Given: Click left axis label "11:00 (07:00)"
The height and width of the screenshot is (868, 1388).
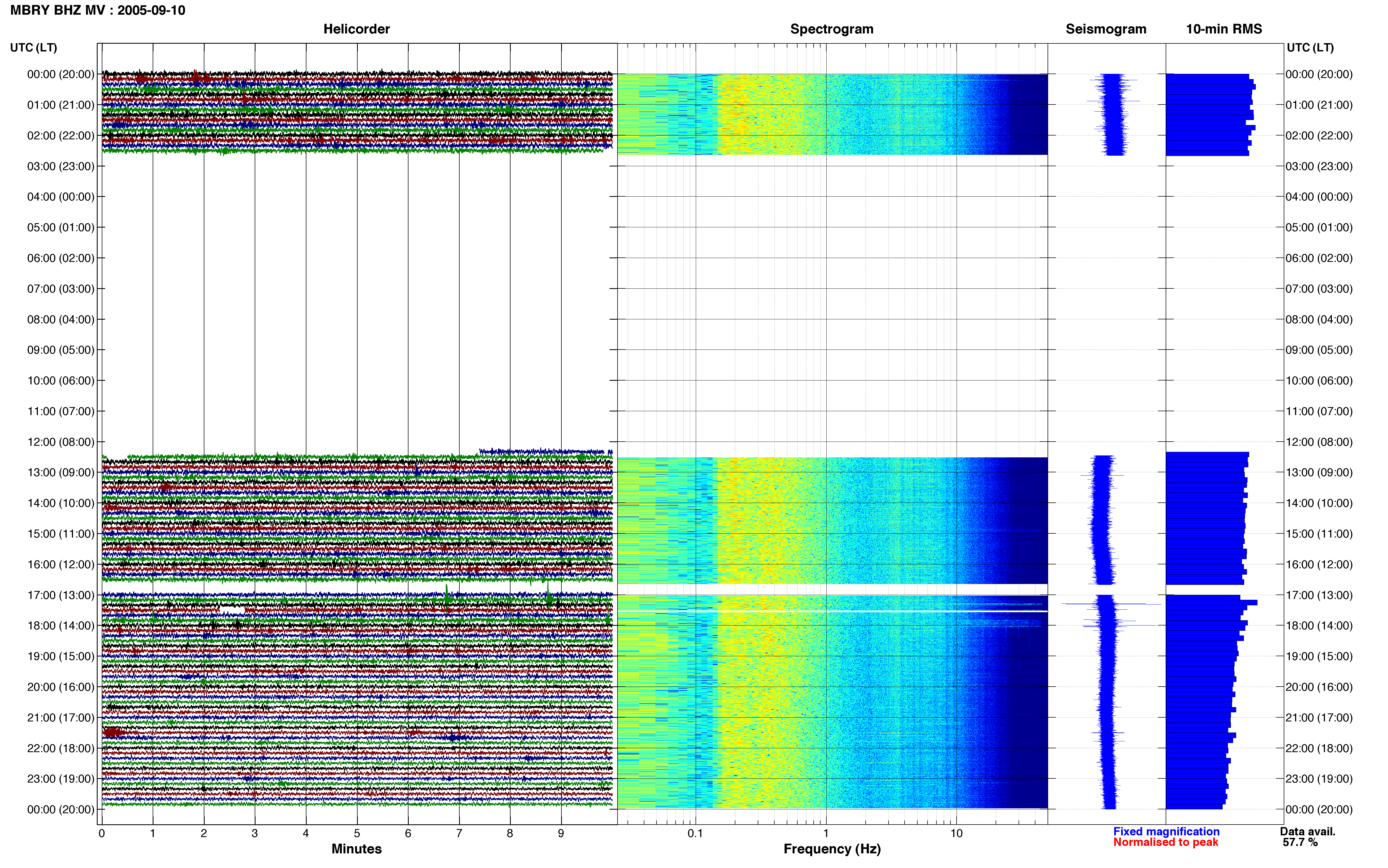Looking at the screenshot, I should point(61,411).
